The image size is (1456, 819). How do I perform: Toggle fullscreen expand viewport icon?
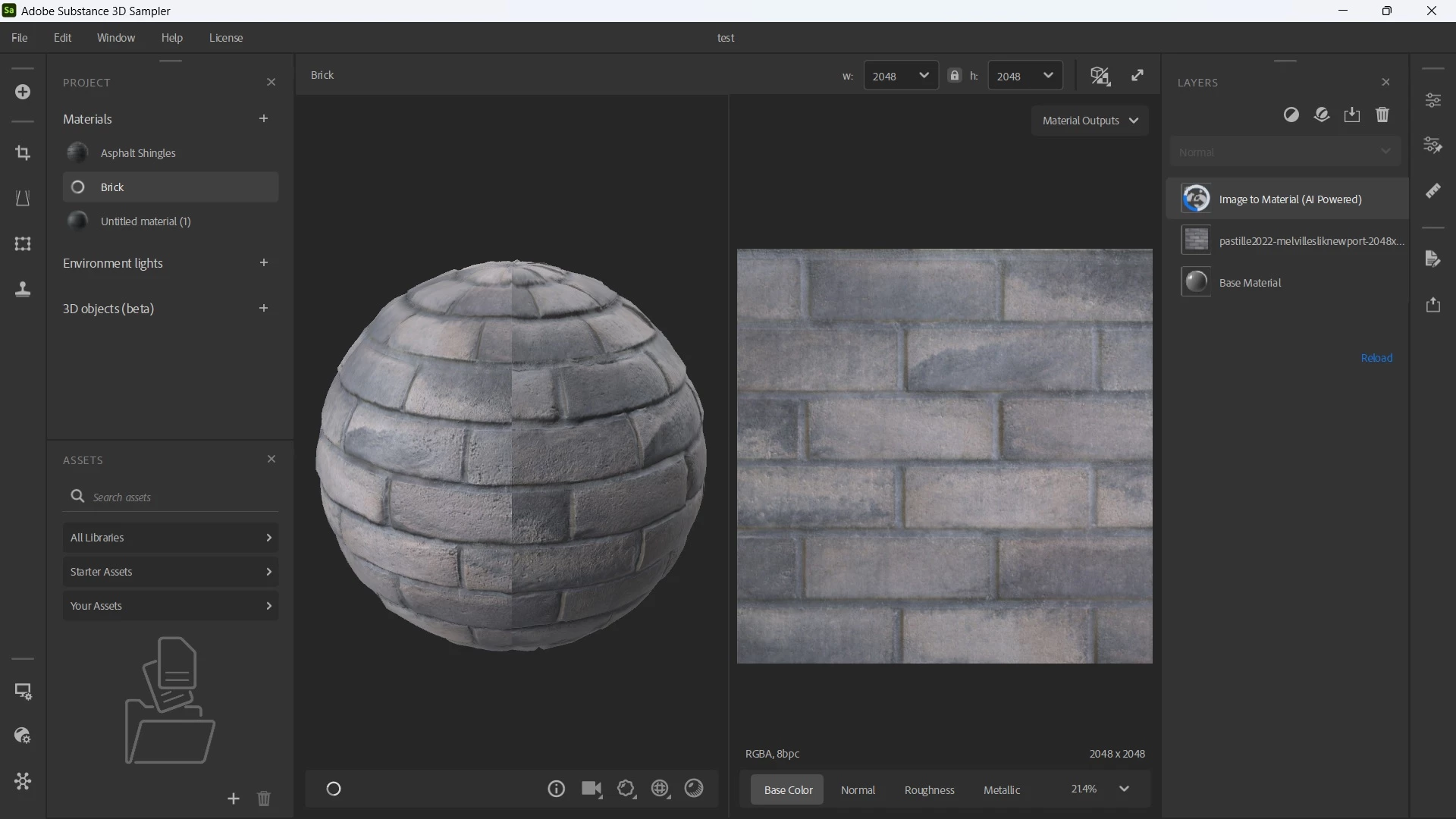pyautogui.click(x=1137, y=75)
